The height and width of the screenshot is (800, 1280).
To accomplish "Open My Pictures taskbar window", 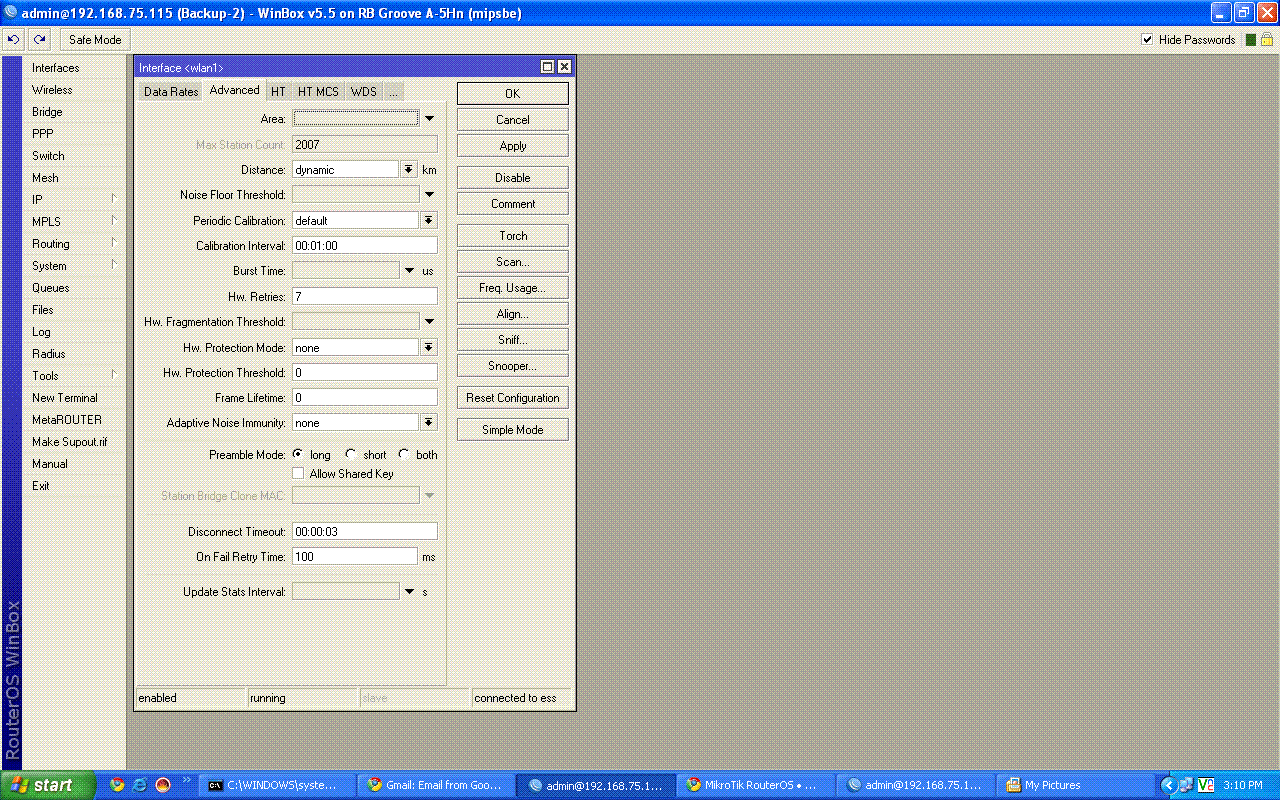I will tap(1074, 785).
